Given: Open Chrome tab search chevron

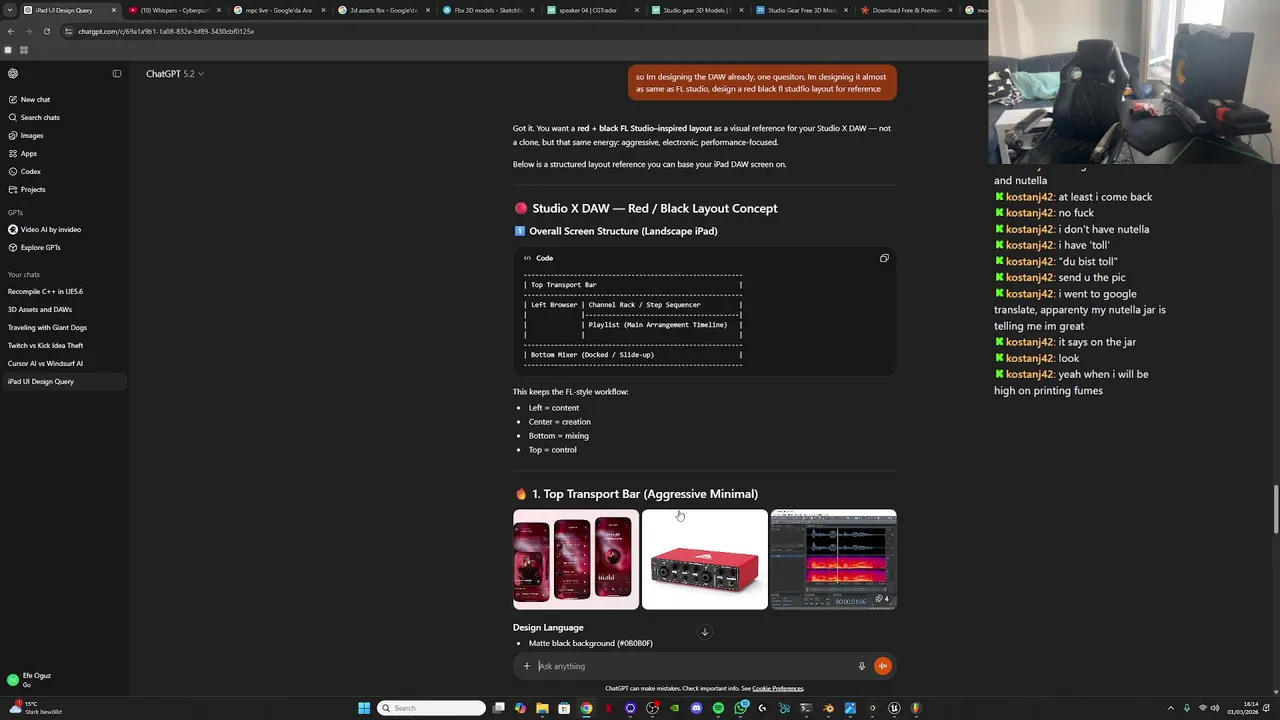Looking at the screenshot, I should (x=10, y=10).
